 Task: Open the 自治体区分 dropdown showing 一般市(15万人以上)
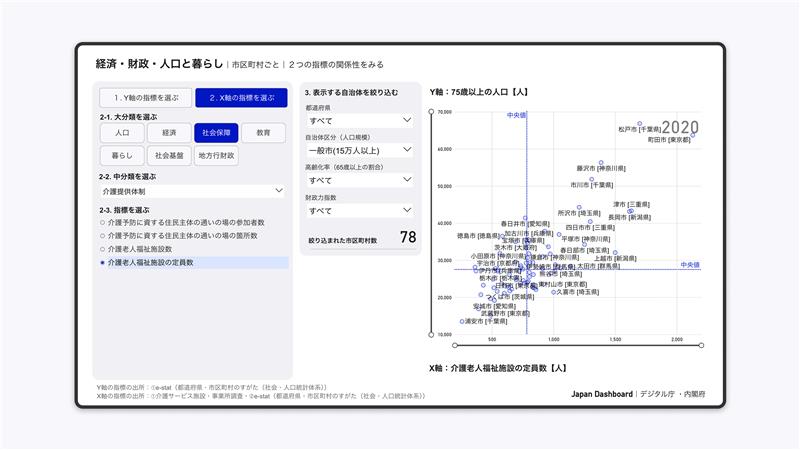[x=360, y=151]
